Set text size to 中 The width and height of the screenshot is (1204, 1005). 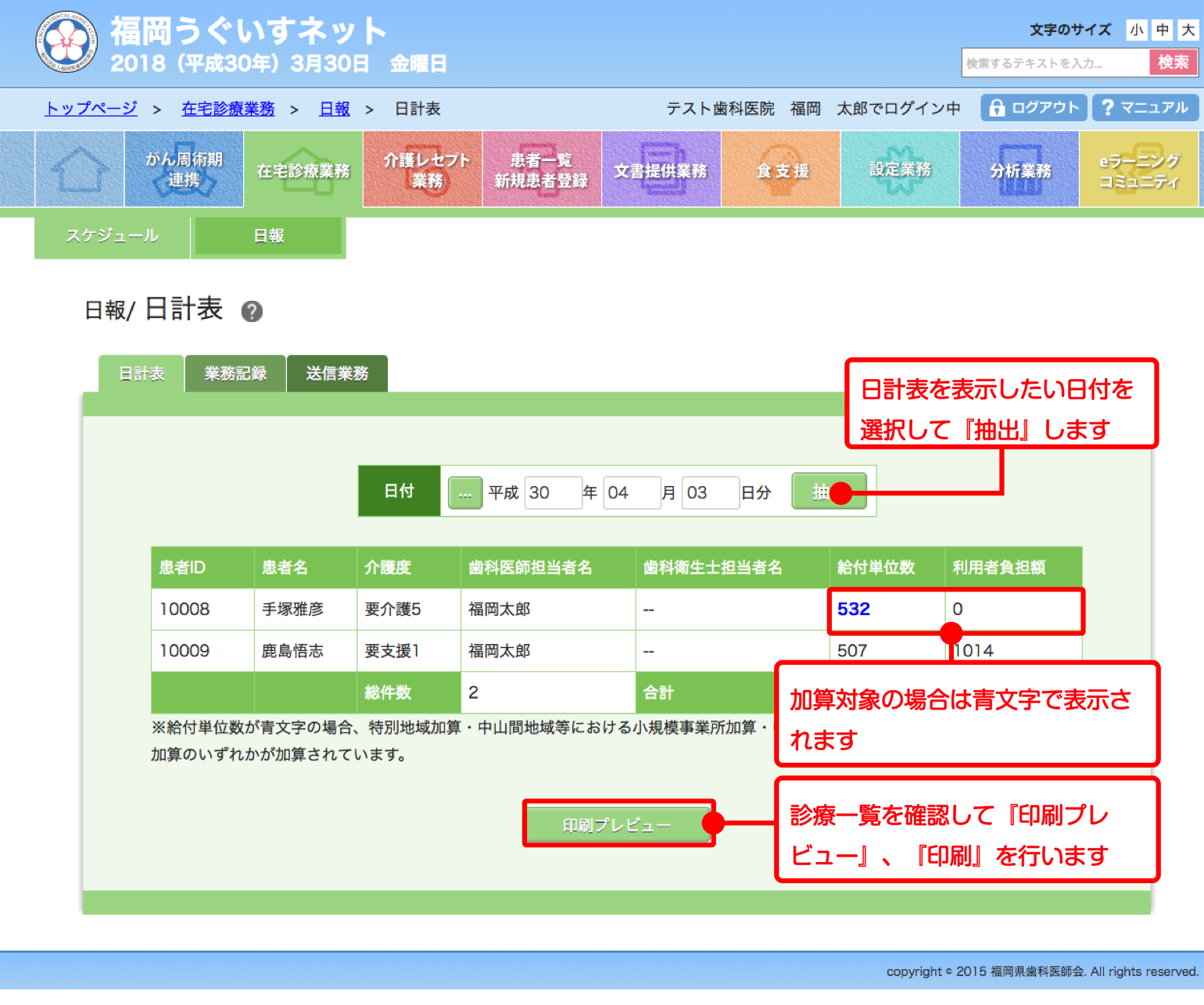pyautogui.click(x=1163, y=30)
